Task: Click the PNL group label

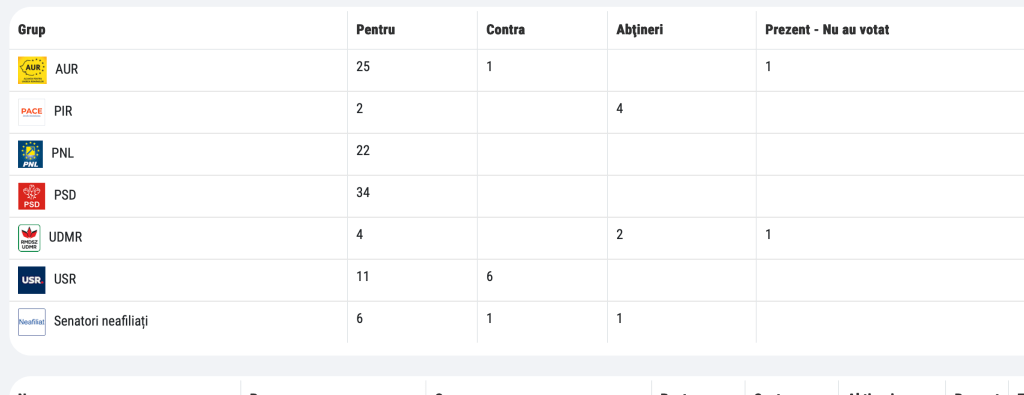Action: click(x=63, y=153)
